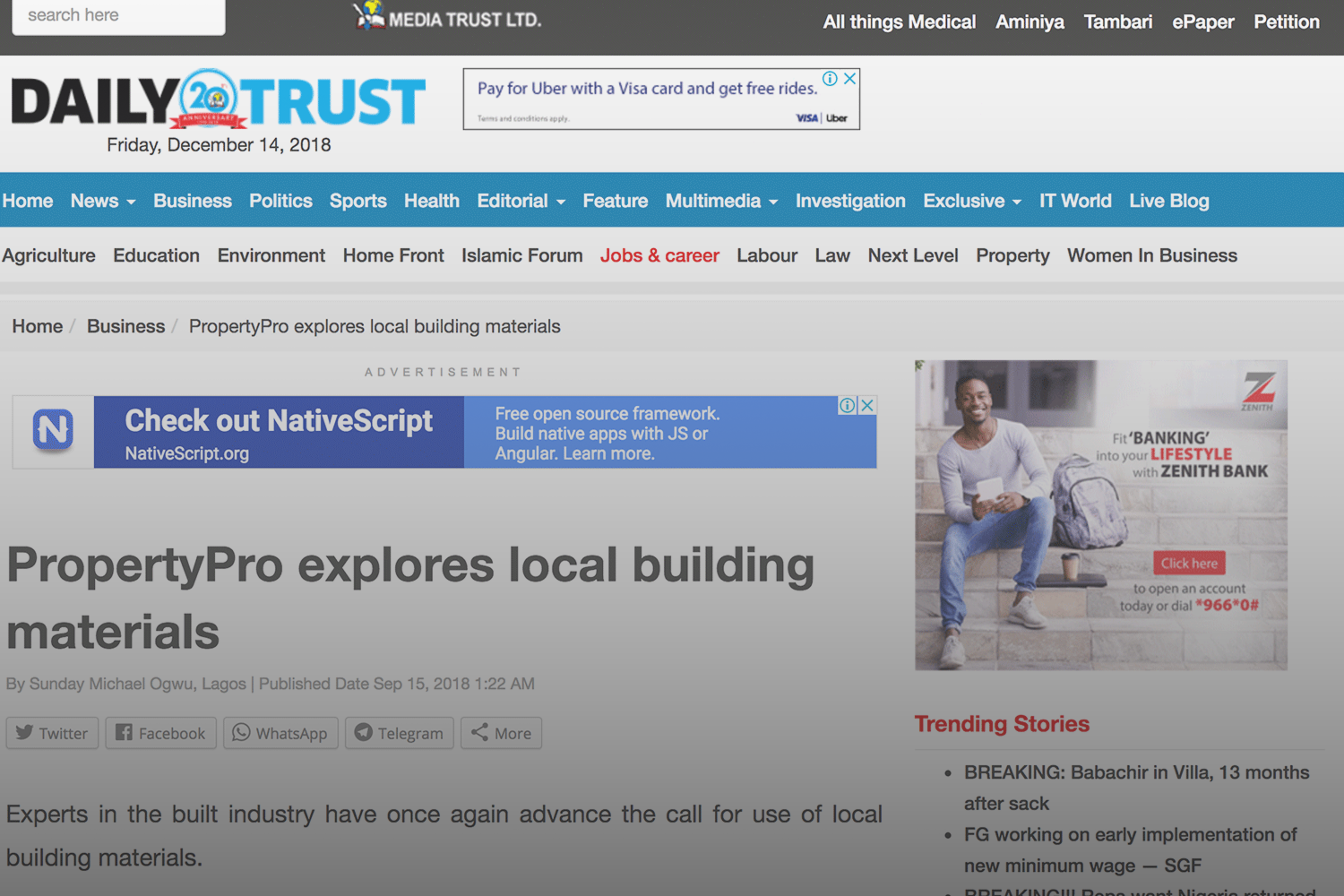Open More sharing options
The width and height of the screenshot is (1344, 896).
click(501, 733)
